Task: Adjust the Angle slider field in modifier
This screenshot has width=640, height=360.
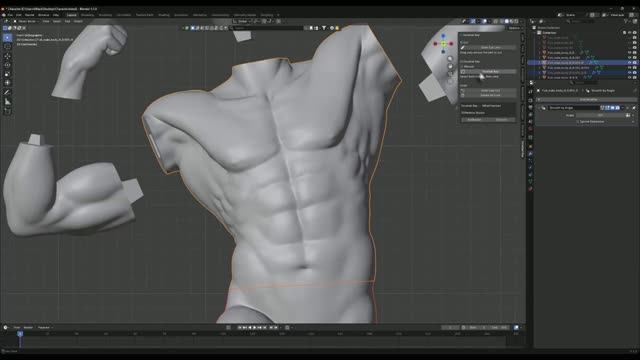Action: point(600,116)
